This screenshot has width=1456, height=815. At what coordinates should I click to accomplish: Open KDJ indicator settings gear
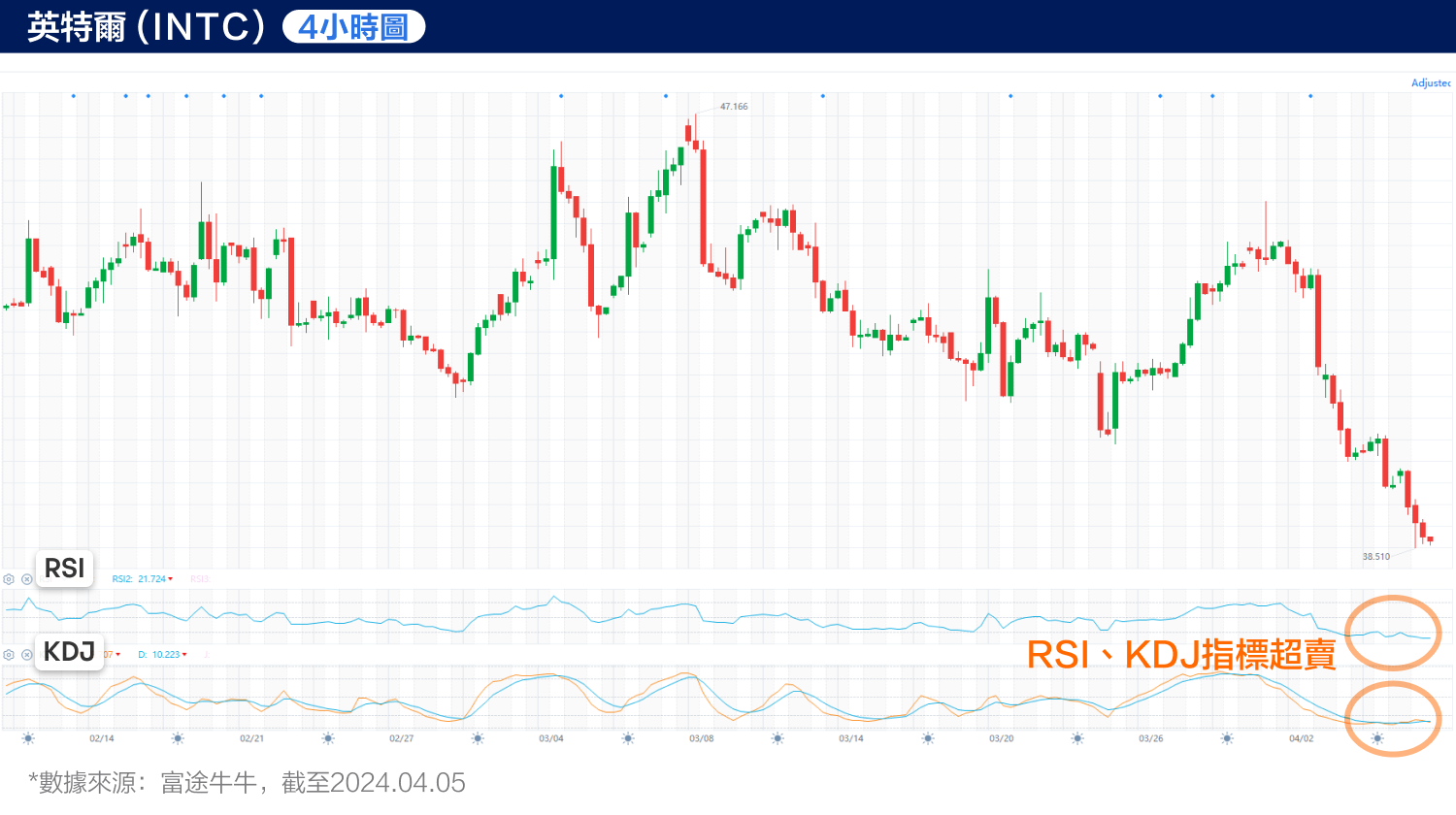pos(9,655)
